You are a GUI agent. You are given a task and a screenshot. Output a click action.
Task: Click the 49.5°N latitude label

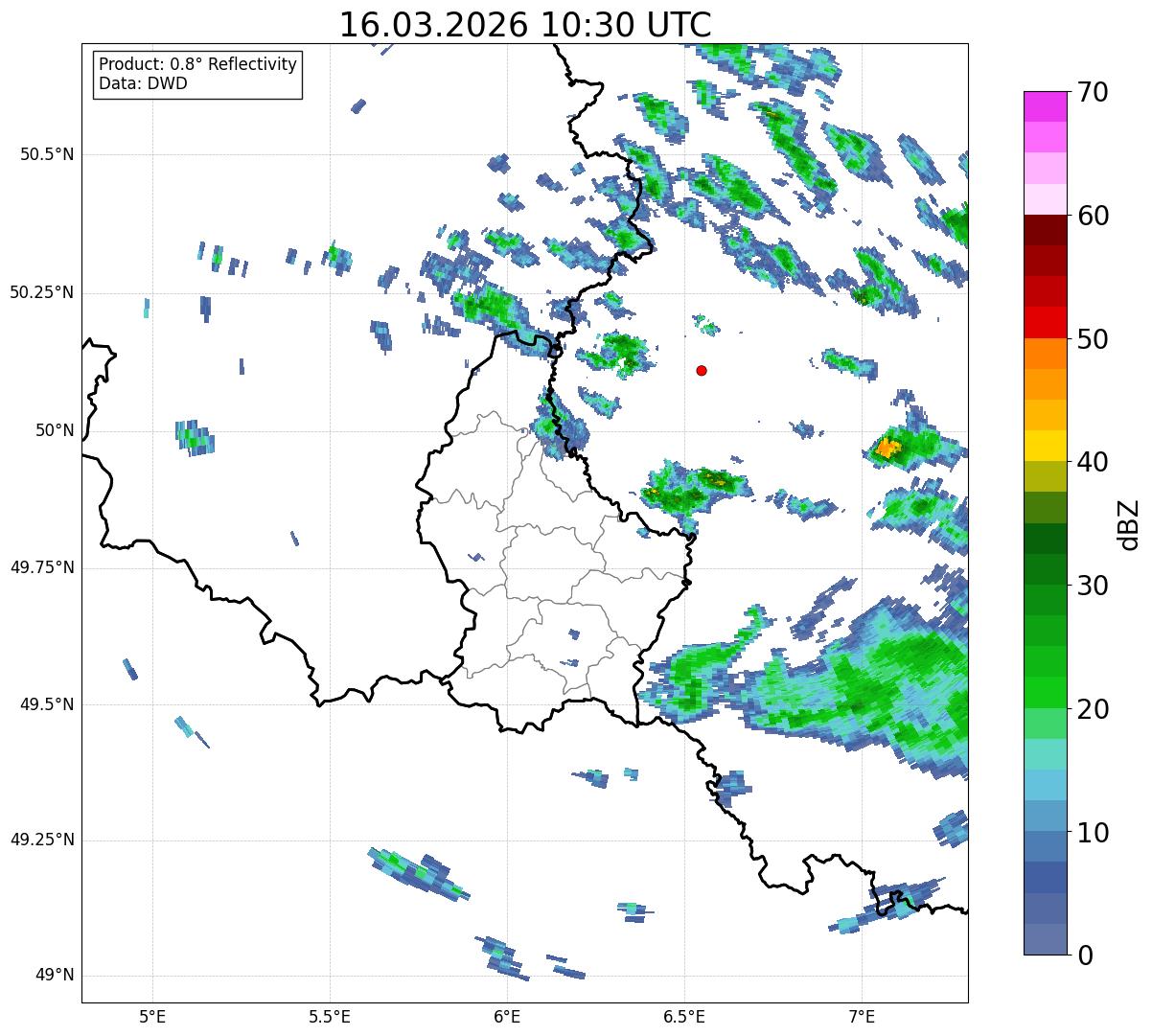[47, 704]
